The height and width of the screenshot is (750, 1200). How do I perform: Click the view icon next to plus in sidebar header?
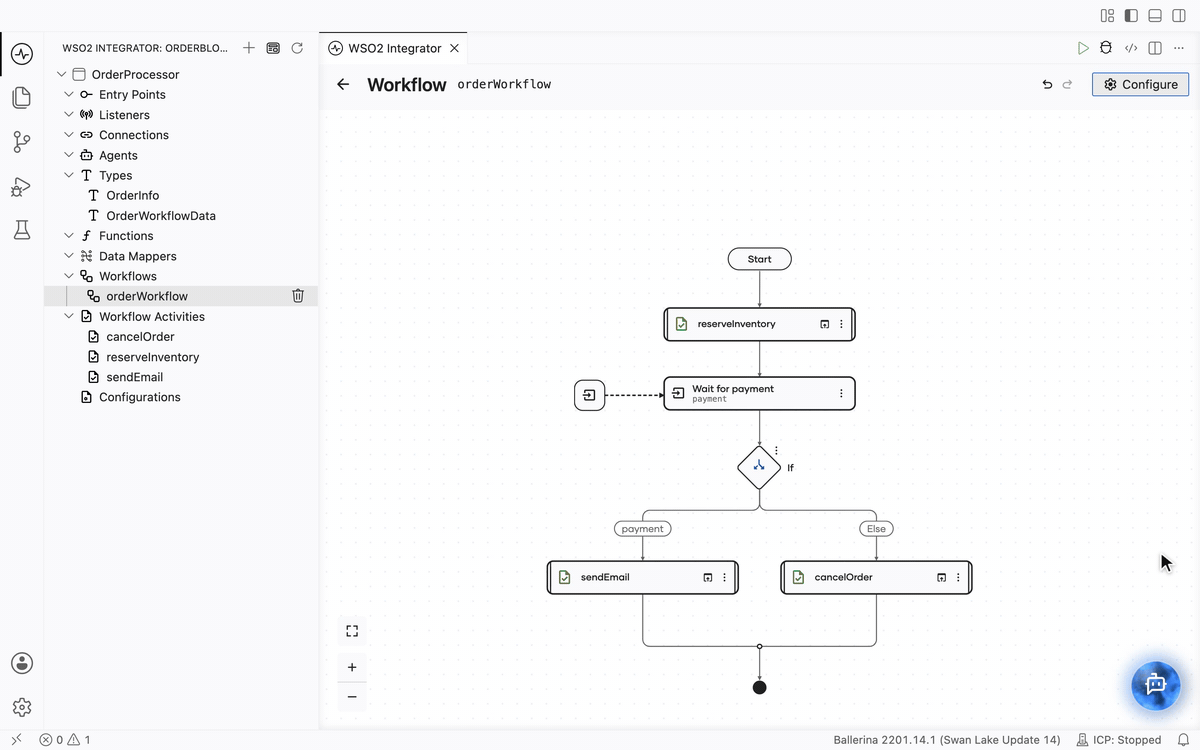point(273,48)
